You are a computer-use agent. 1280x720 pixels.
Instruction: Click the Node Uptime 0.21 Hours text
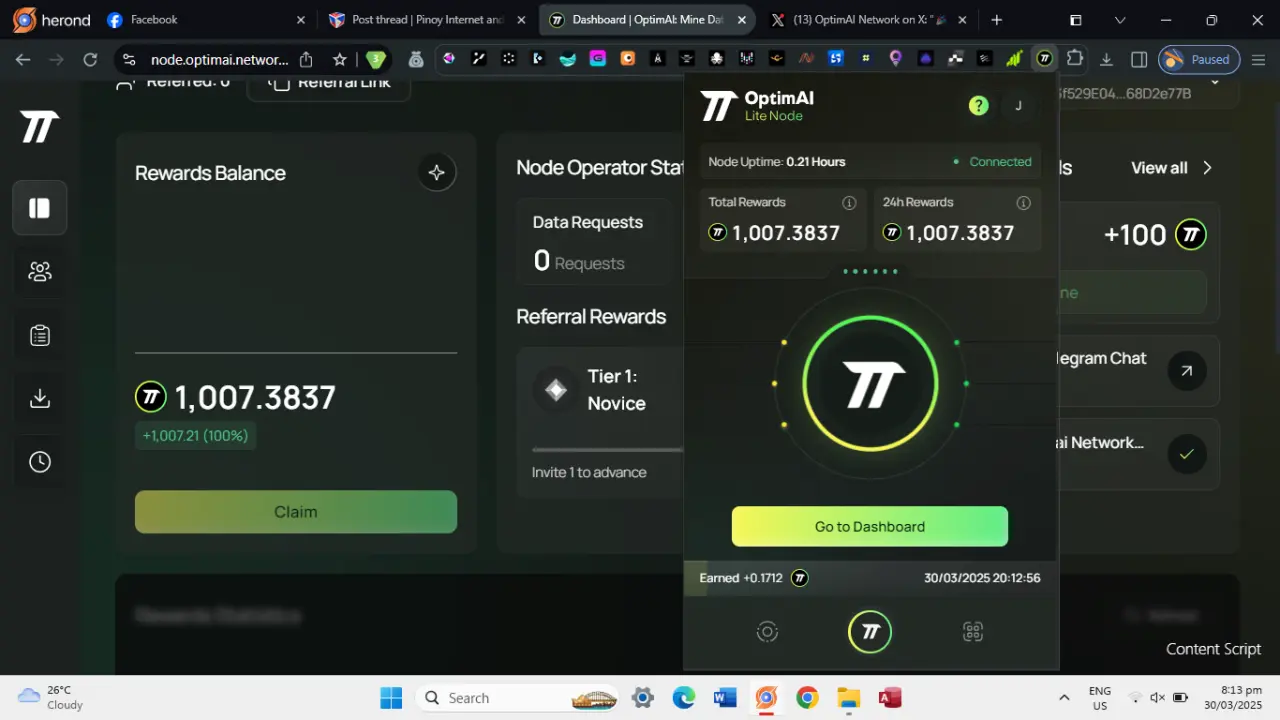777,162
